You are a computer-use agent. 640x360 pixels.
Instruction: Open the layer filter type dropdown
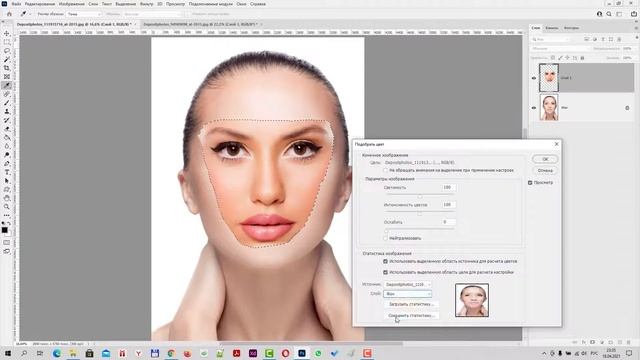click(551, 39)
